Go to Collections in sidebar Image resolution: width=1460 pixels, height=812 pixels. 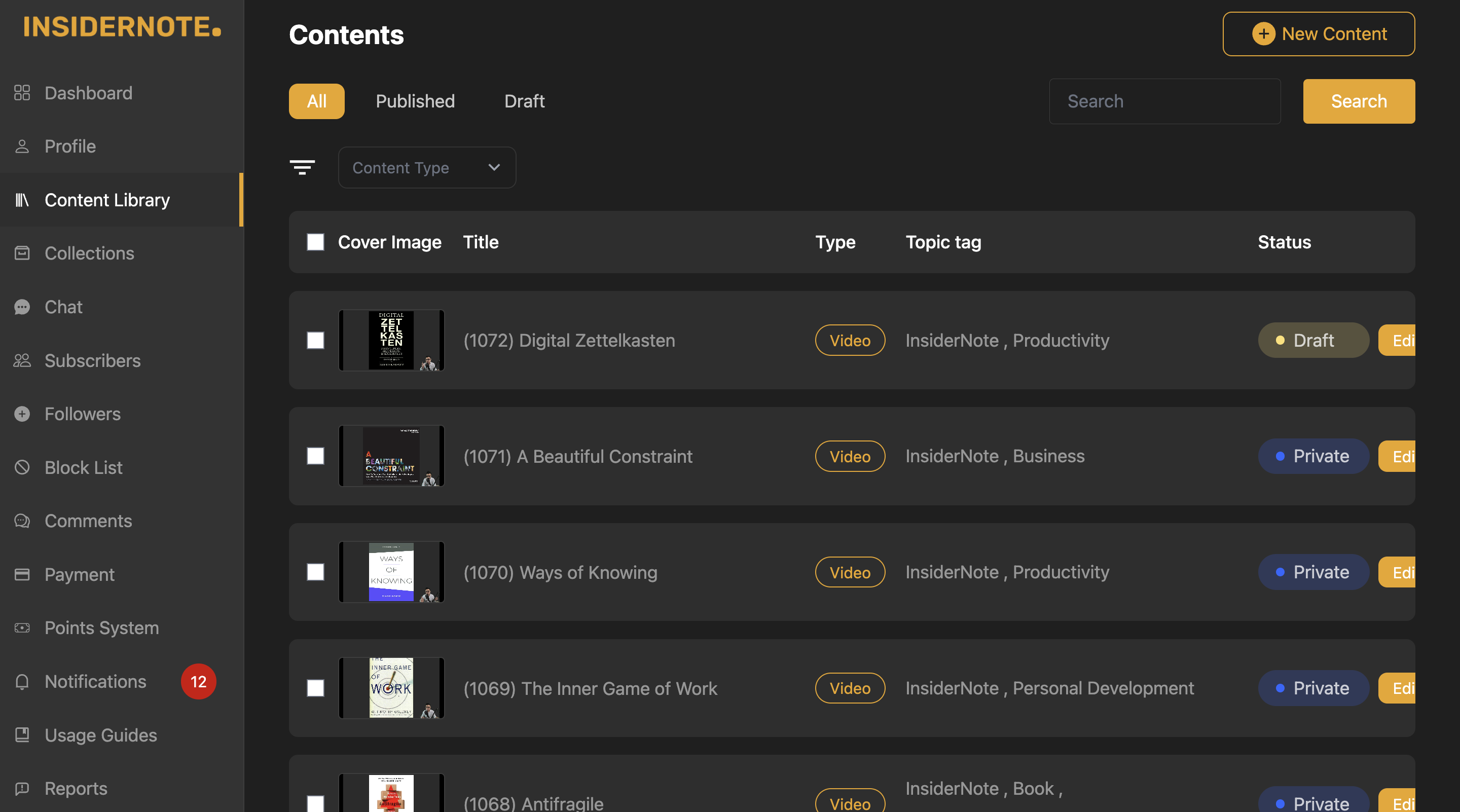click(x=122, y=253)
